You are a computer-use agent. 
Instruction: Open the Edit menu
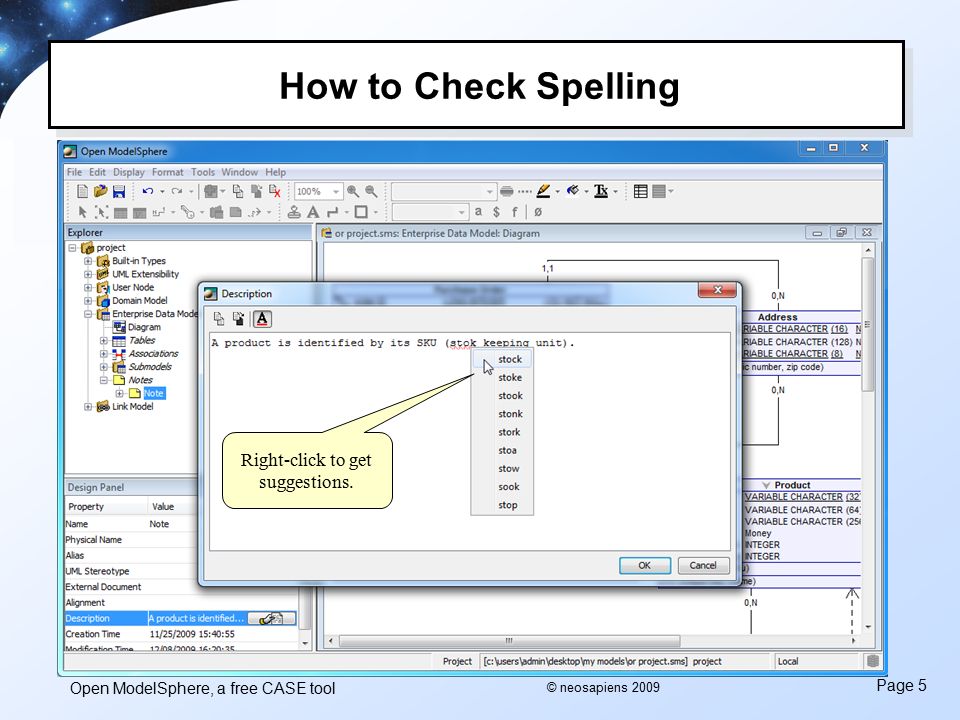click(x=97, y=172)
